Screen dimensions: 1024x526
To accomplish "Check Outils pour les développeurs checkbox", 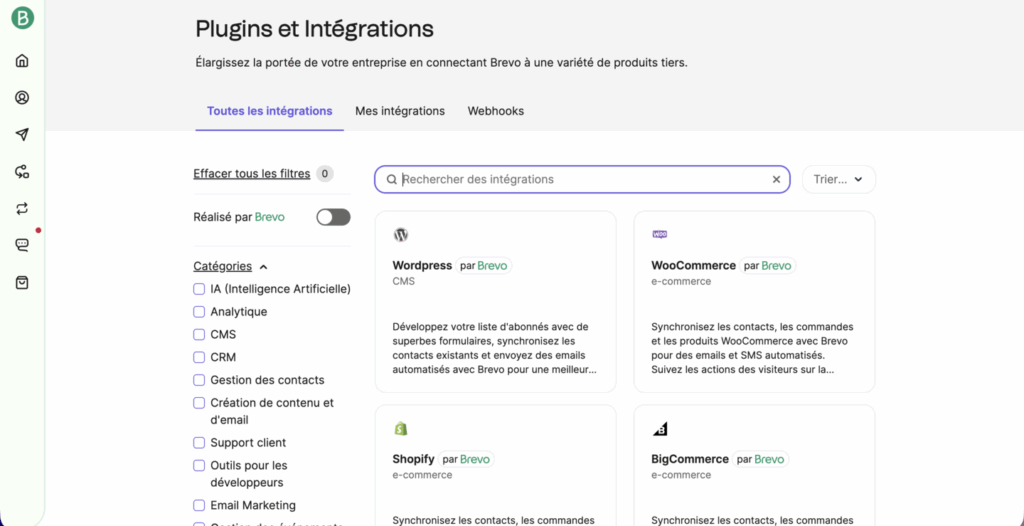I will (x=199, y=466).
